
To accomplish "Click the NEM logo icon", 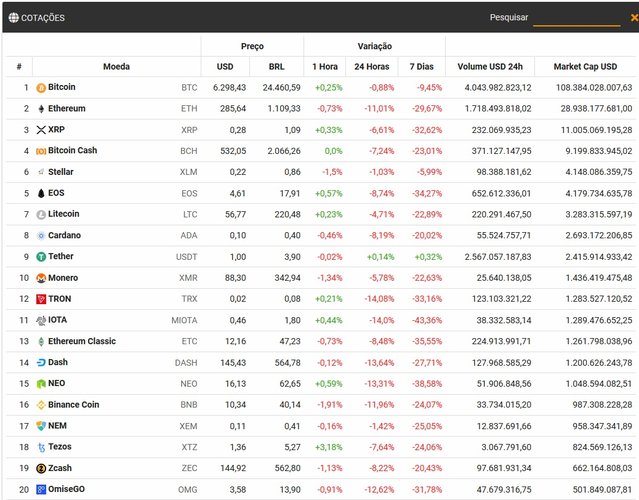I will [x=41, y=426].
